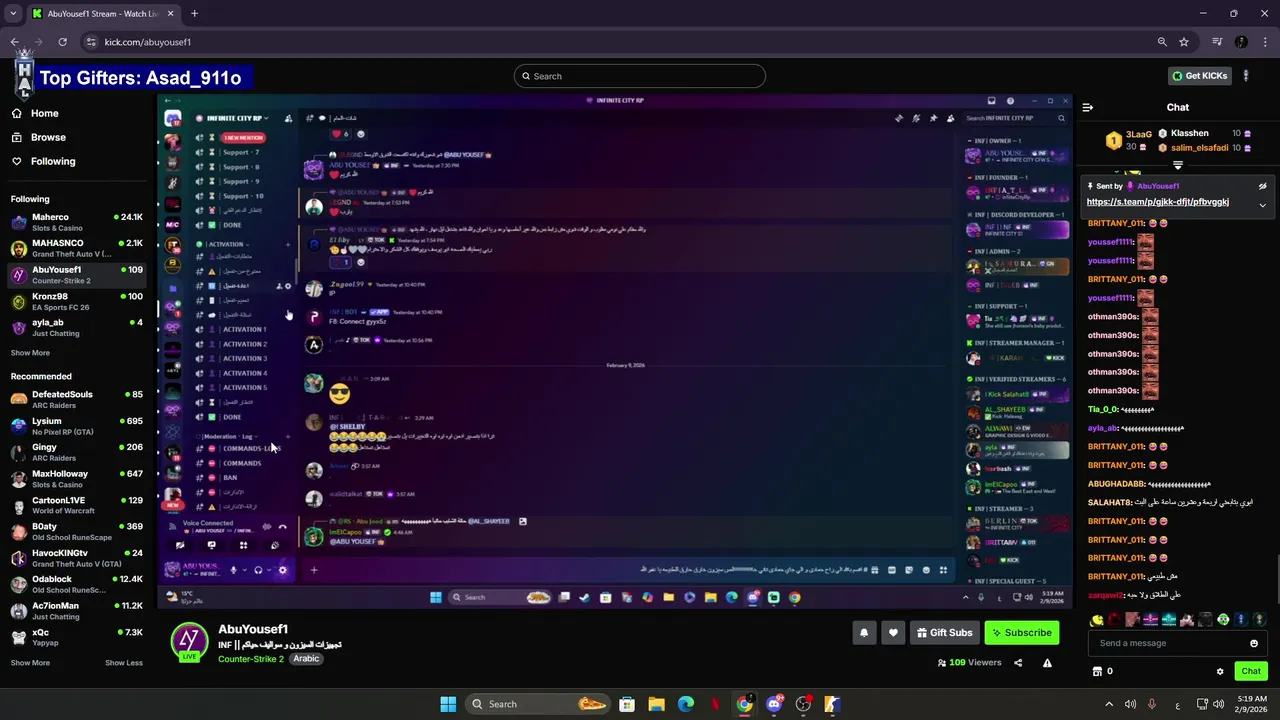
Task: Click the heart follow button
Action: tap(893, 632)
